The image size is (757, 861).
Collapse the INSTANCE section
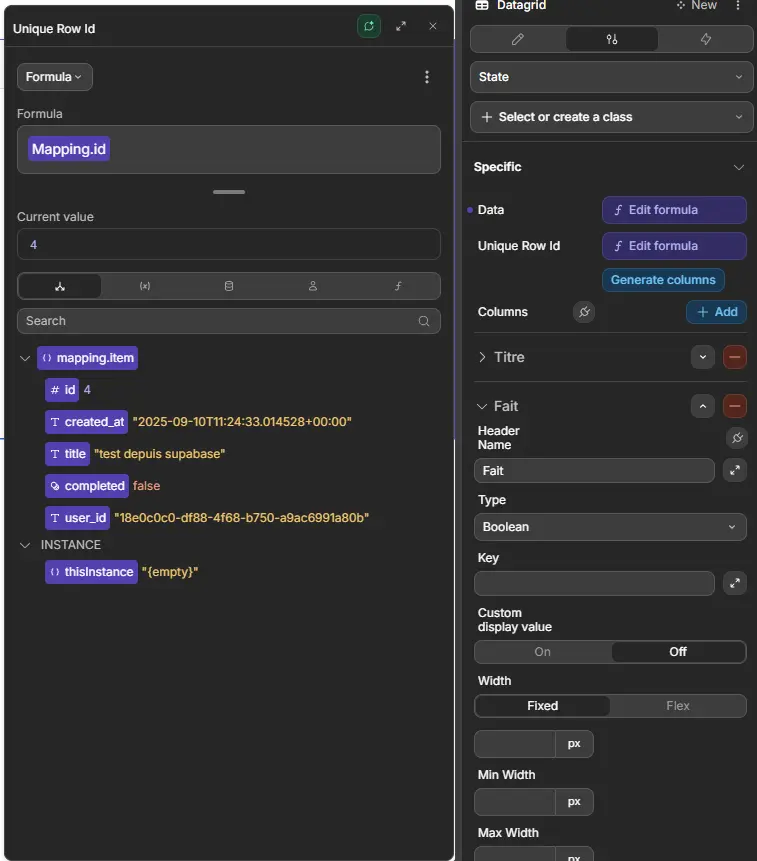pyautogui.click(x=25, y=545)
